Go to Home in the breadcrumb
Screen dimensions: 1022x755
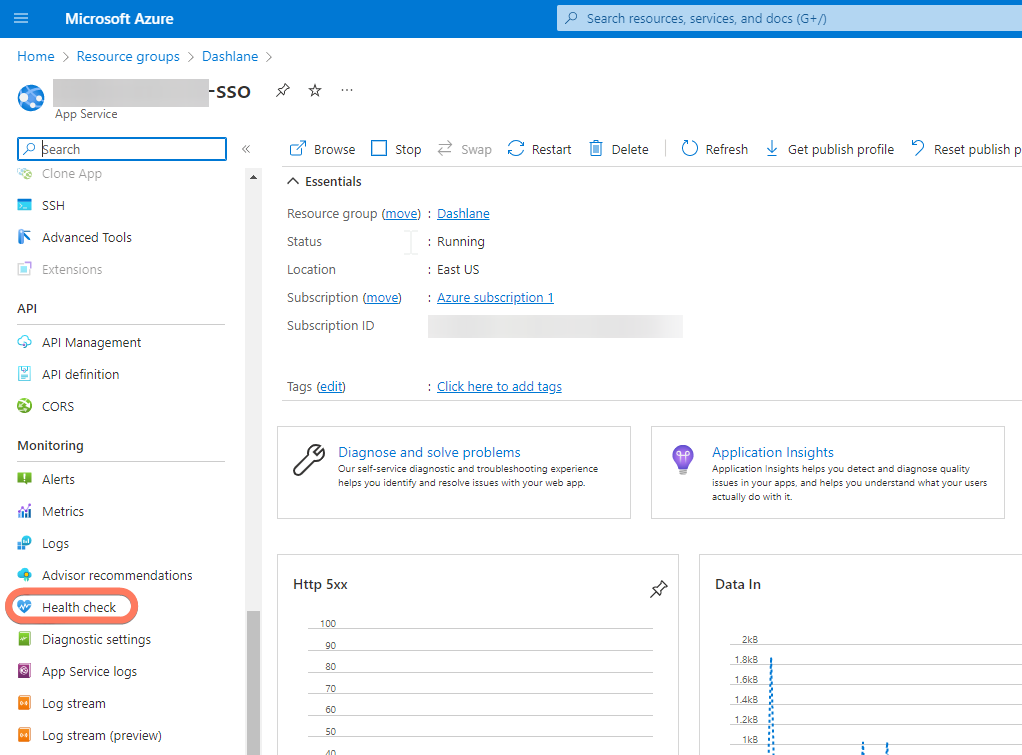(x=36, y=56)
